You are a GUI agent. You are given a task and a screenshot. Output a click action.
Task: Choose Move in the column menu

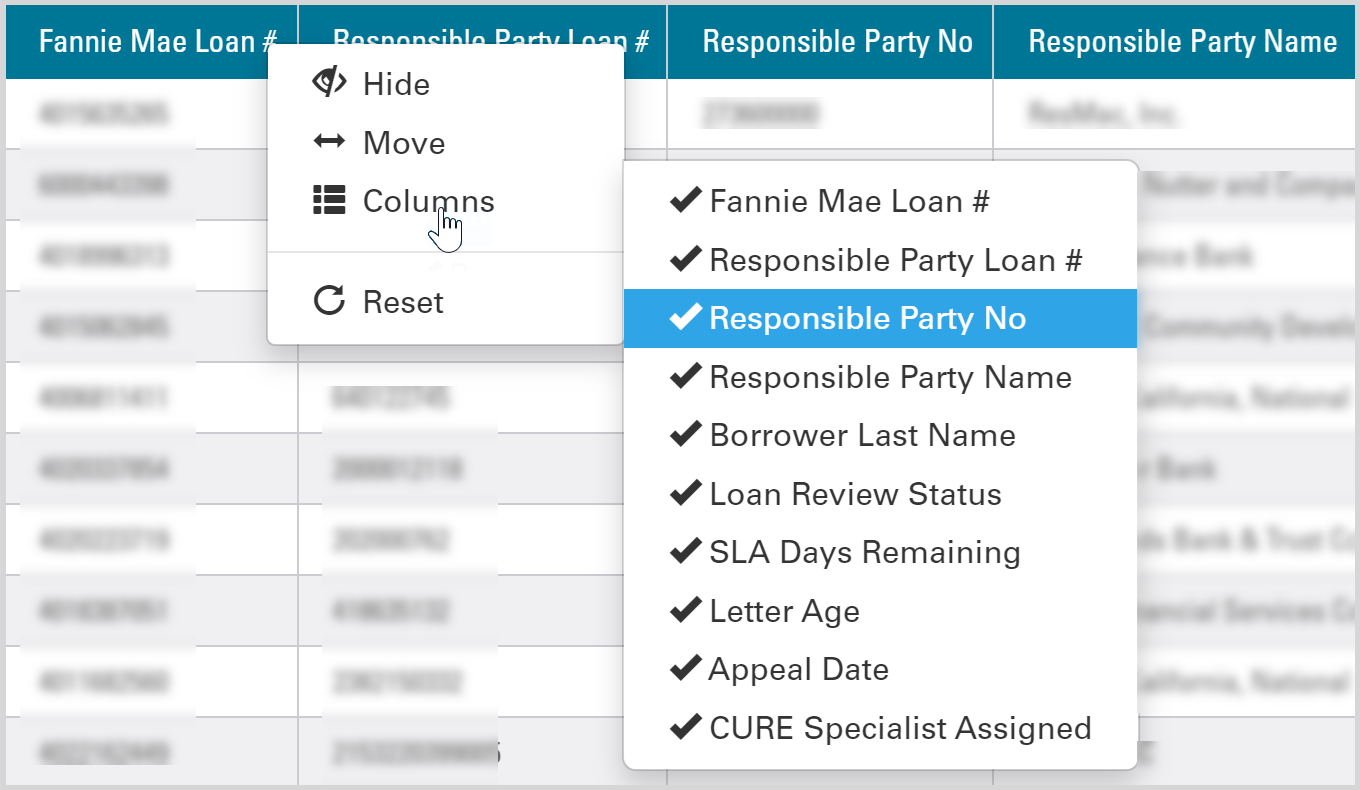coord(445,143)
